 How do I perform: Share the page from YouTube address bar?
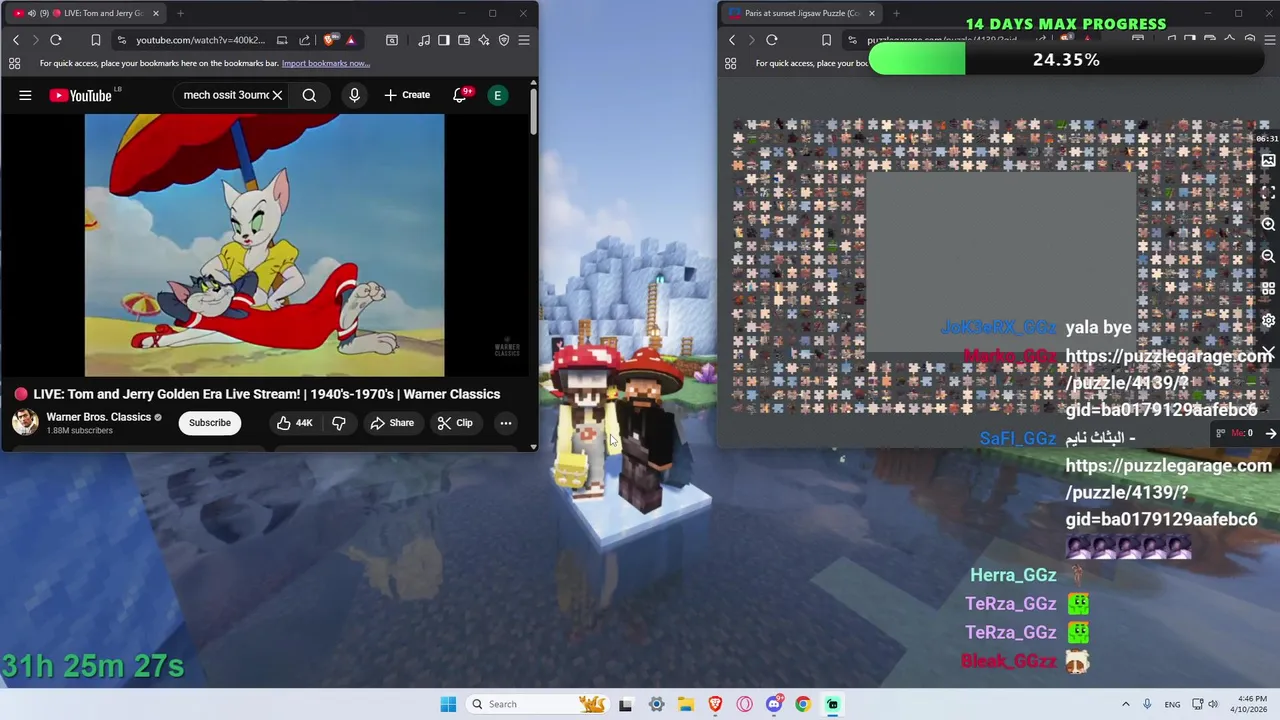[x=304, y=40]
